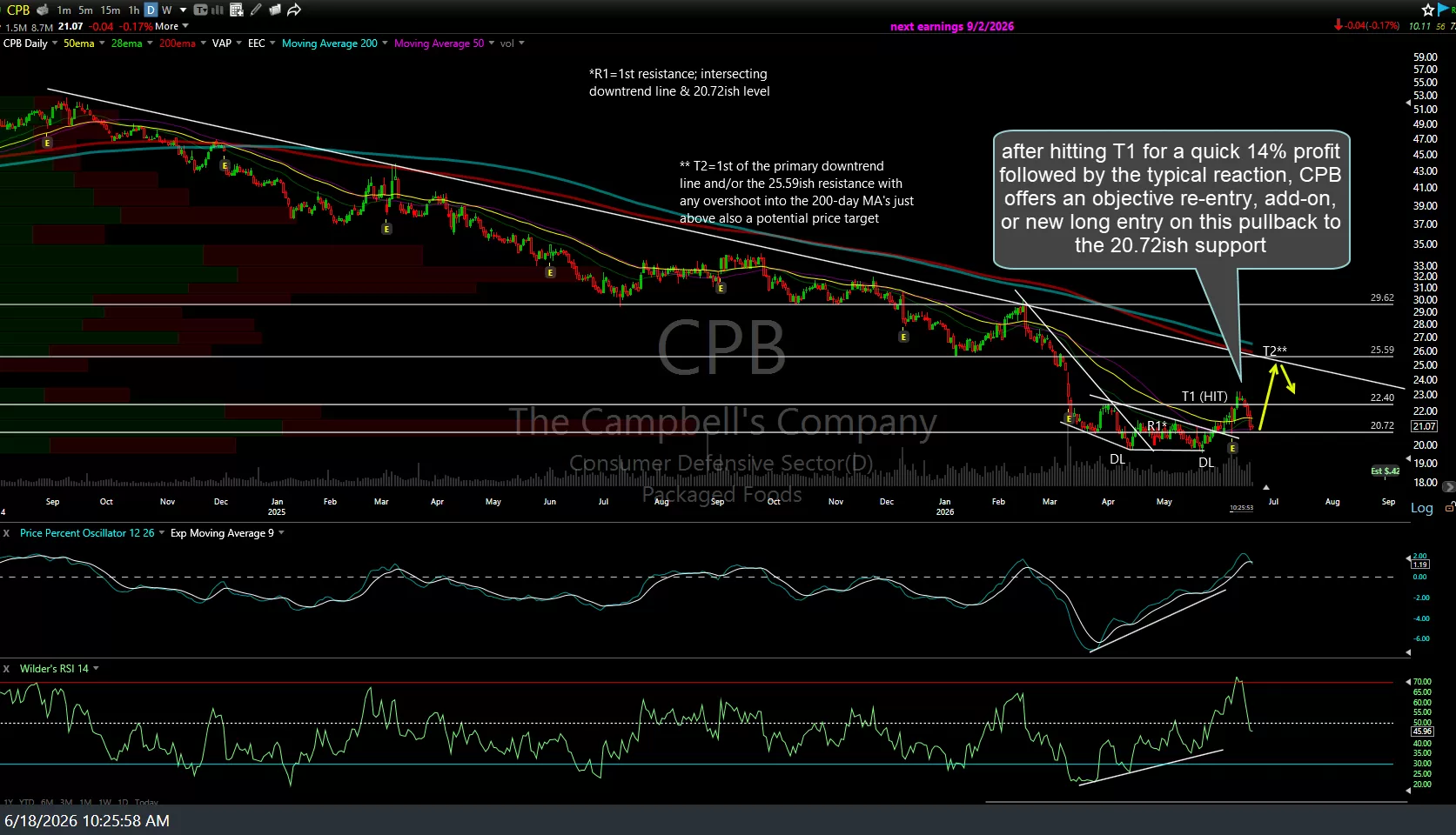Click the R1 resistance definition note
Image resolution: width=1456 pixels, height=835 pixels.
point(679,83)
